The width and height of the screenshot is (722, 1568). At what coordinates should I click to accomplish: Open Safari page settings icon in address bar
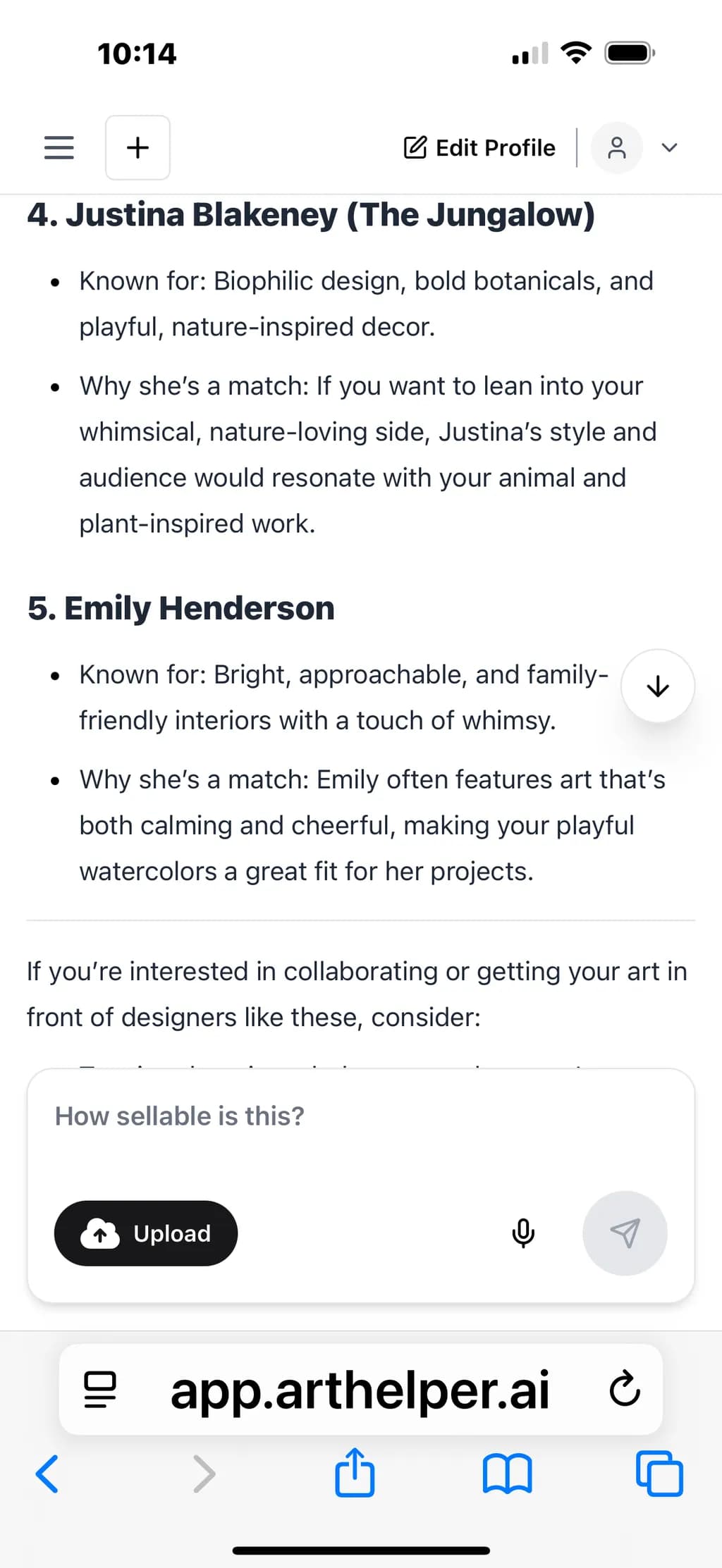pos(99,1390)
